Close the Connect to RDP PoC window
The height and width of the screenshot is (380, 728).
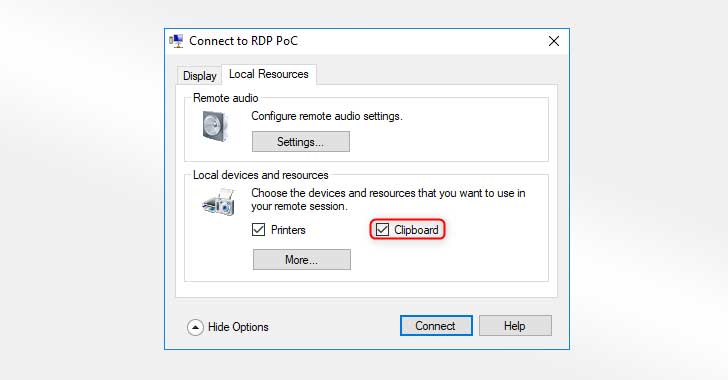pyautogui.click(x=553, y=41)
